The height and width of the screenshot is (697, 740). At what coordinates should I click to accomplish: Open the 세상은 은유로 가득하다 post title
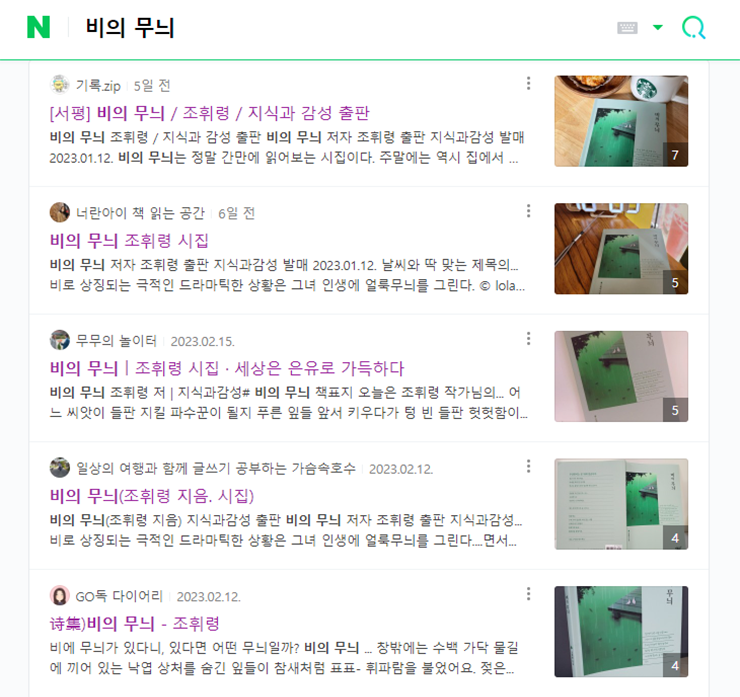click(x=227, y=368)
